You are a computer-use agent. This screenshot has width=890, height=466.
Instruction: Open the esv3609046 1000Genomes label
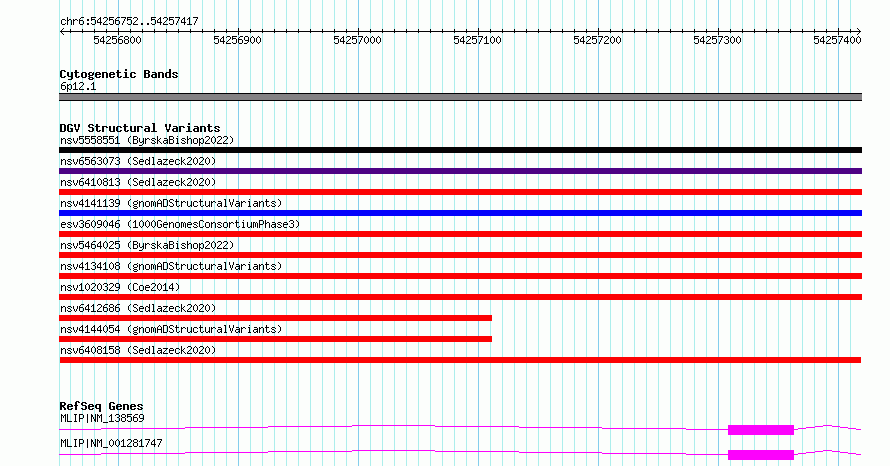tap(180, 224)
